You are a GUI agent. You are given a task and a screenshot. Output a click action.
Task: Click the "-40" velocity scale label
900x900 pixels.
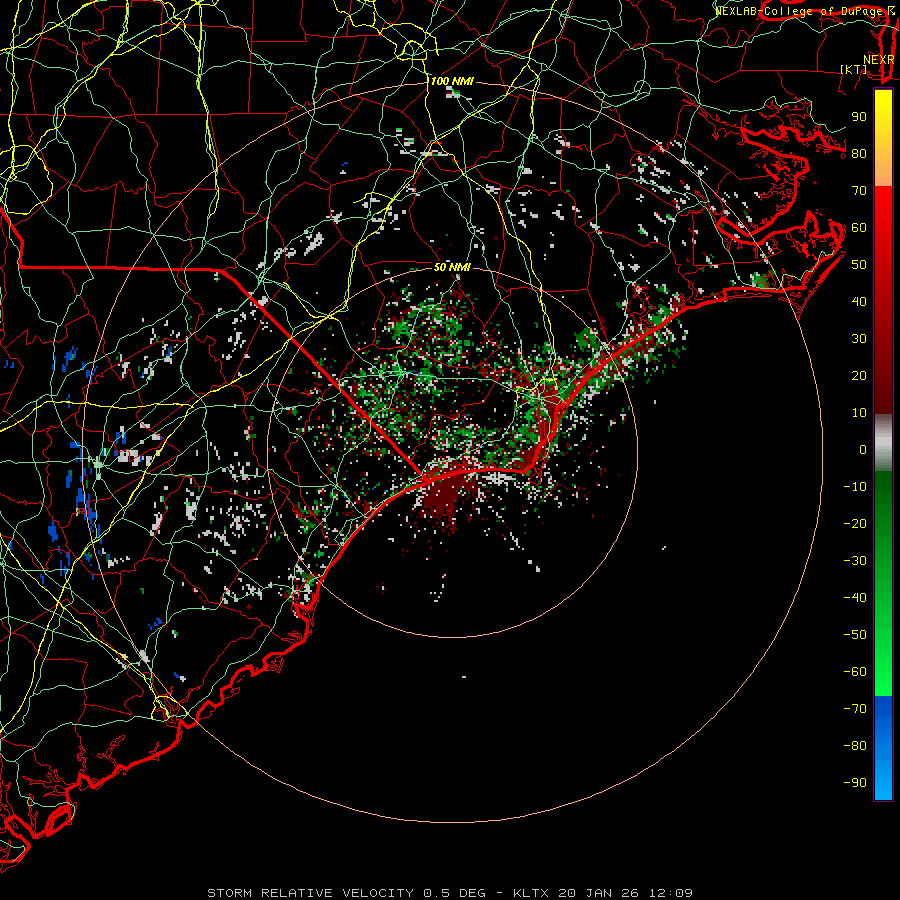pyautogui.click(x=855, y=598)
